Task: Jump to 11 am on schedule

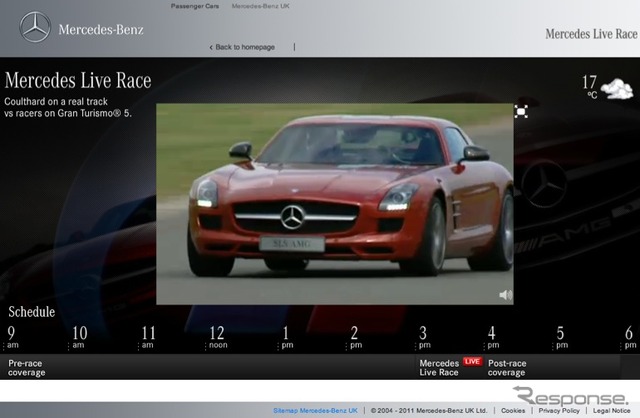Action: click(147, 338)
